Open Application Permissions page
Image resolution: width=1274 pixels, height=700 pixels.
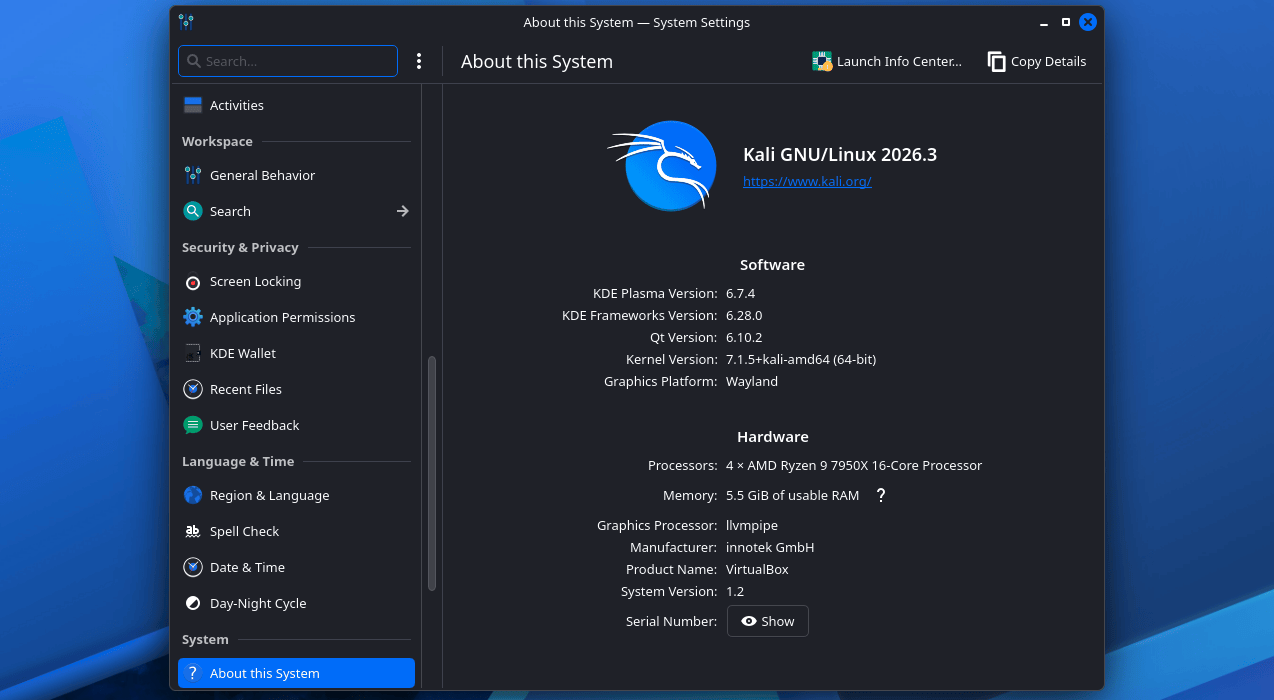[x=296, y=317]
